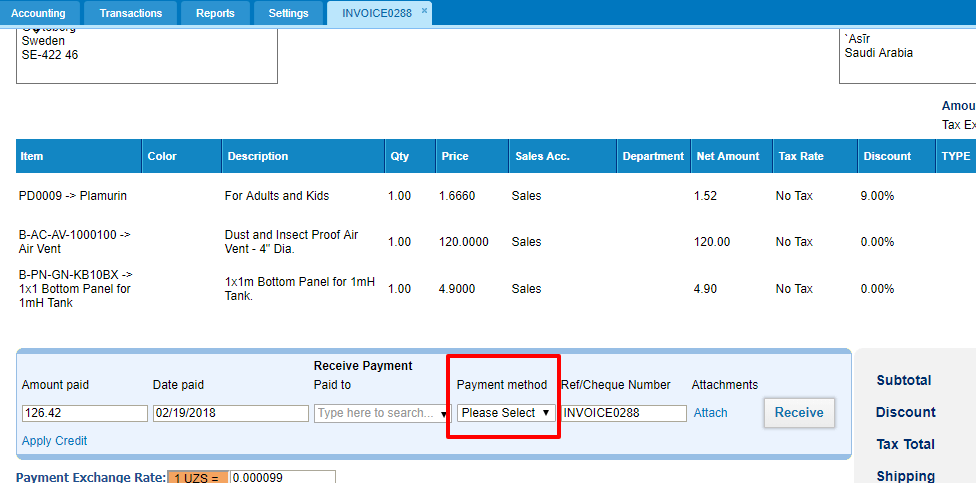Switch to the Transactions tab
Viewport: 976px width, 483px height.
click(x=131, y=13)
